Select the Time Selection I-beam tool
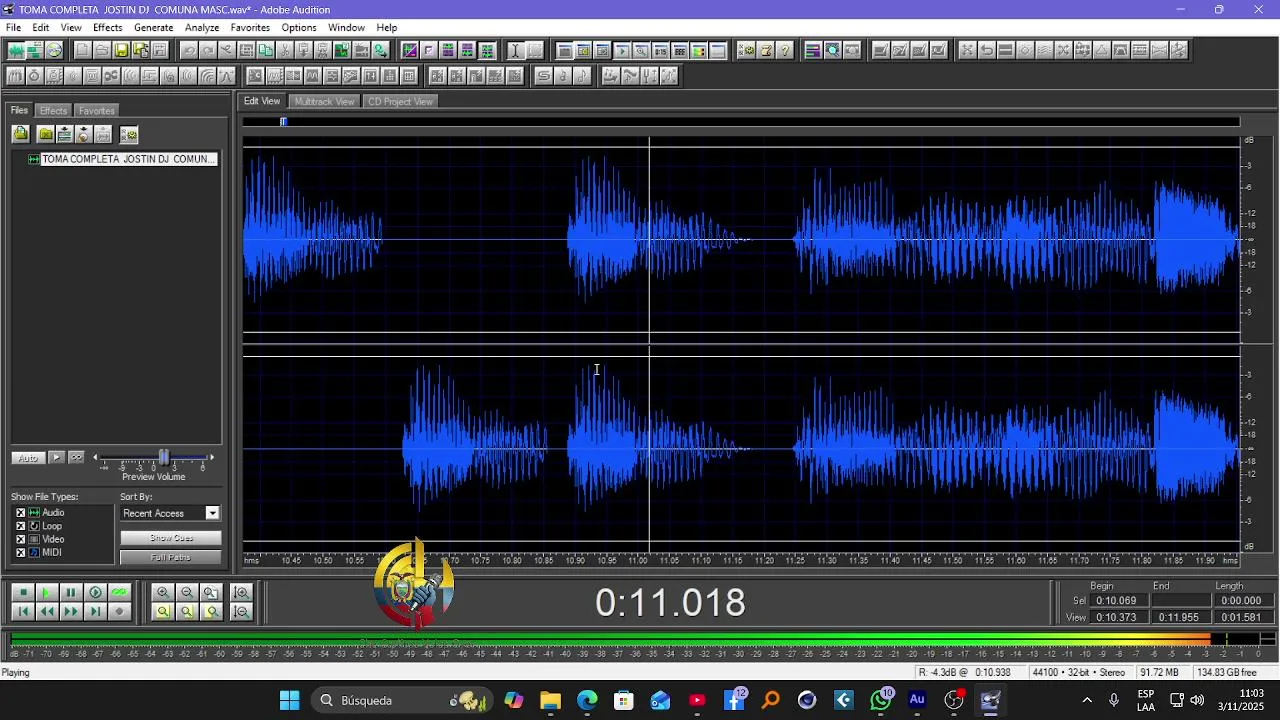The height and width of the screenshot is (720, 1280). [515, 51]
